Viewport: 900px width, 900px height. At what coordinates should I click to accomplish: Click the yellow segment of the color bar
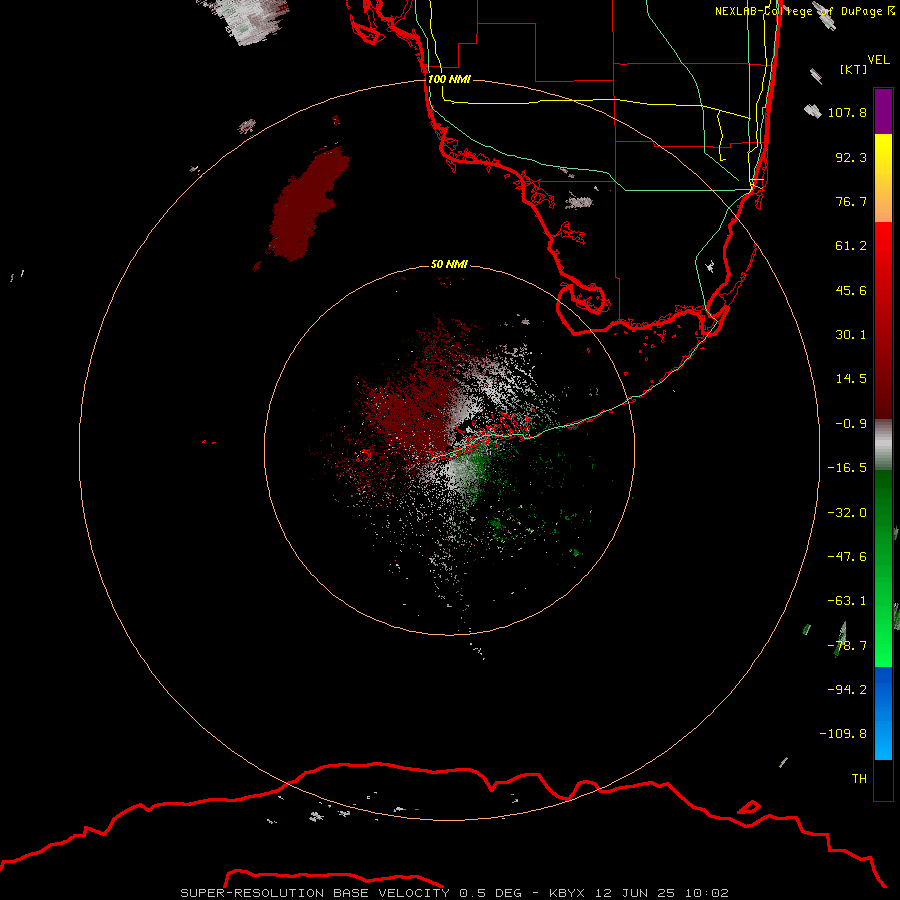point(883,172)
